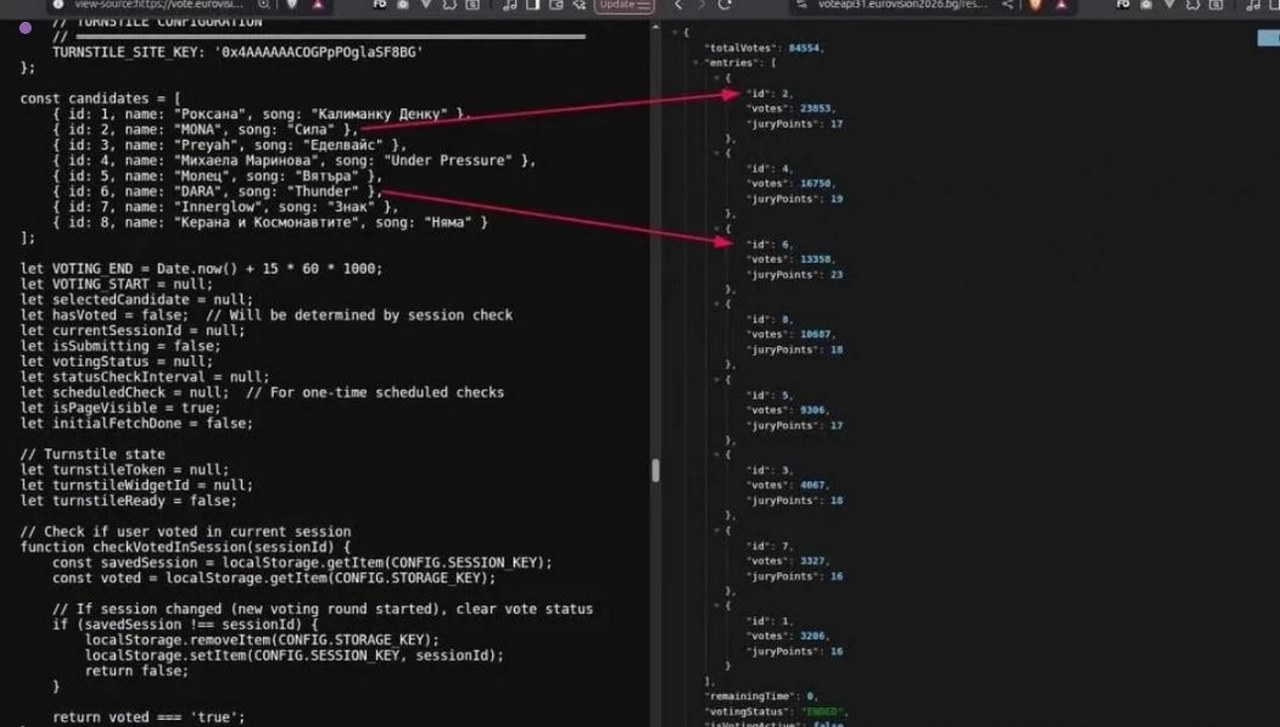The image size is (1280, 727).
Task: Click the "totalVotes" value 84554
Action: click(x=807, y=48)
